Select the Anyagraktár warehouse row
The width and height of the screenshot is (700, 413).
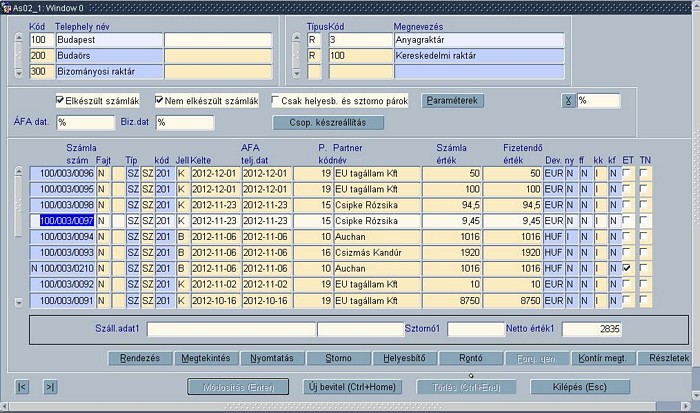(479, 40)
